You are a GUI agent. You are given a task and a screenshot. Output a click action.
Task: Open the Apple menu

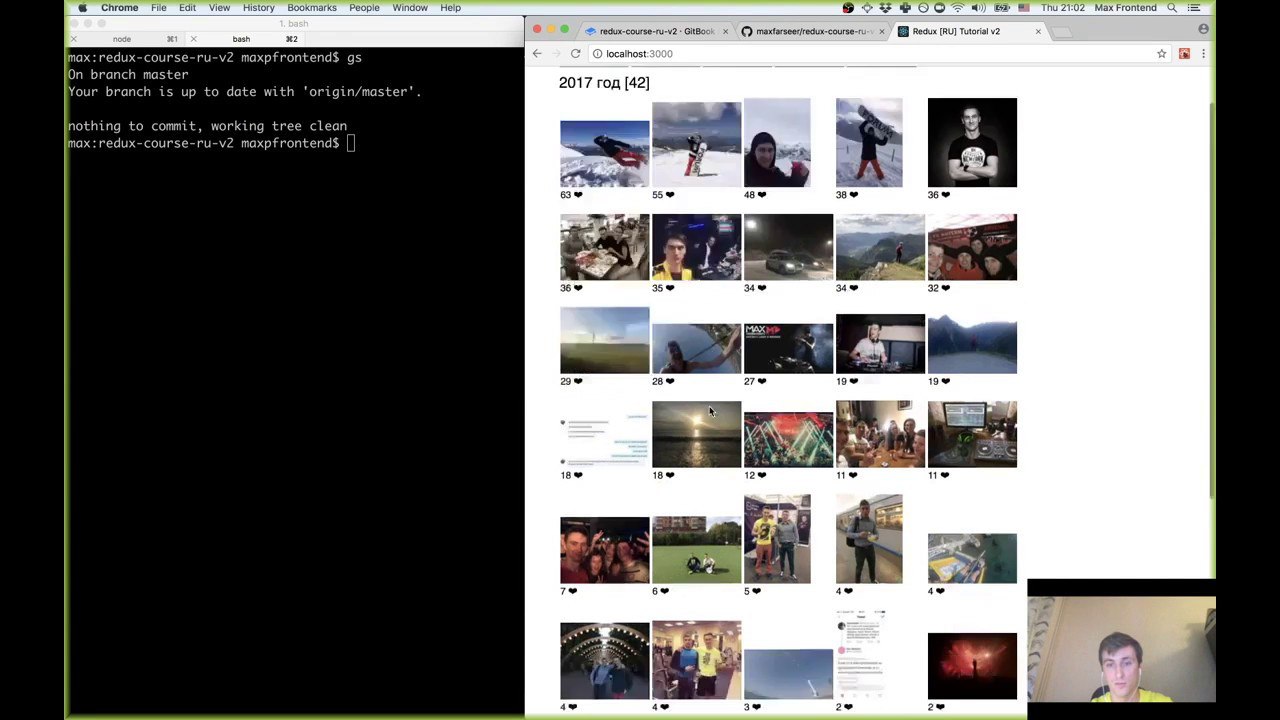(82, 8)
